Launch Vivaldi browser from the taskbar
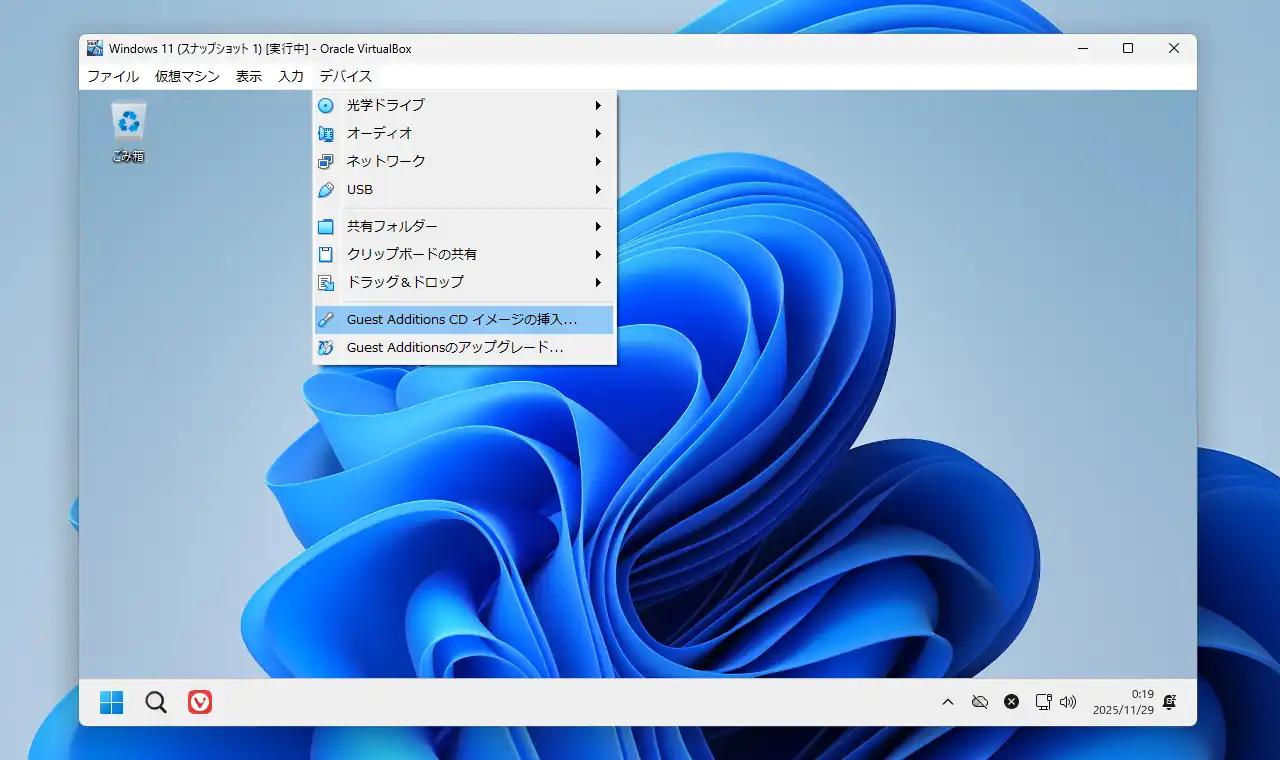This screenshot has width=1280, height=760. pos(200,702)
